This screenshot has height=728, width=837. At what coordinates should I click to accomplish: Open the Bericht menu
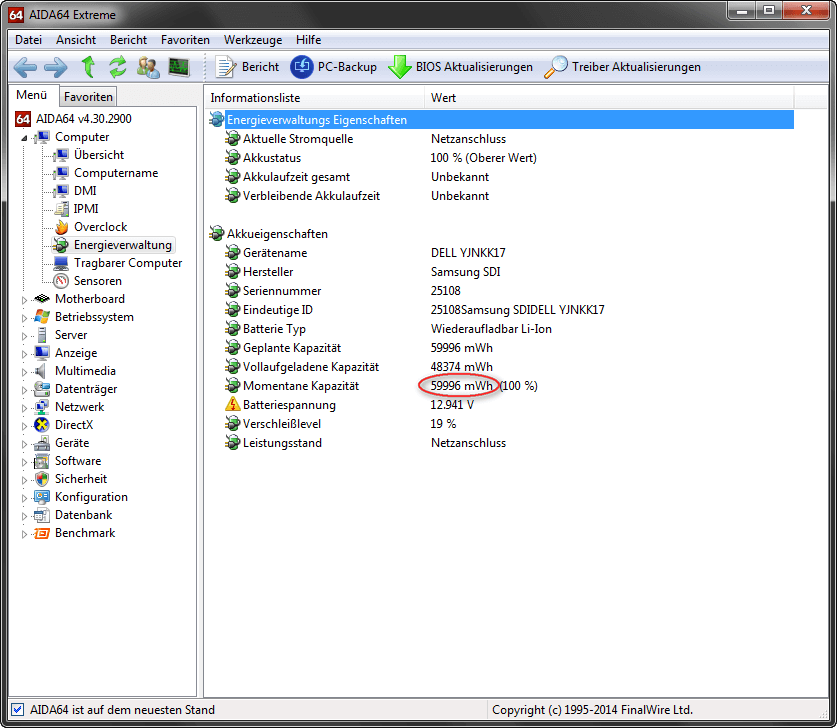(128, 40)
